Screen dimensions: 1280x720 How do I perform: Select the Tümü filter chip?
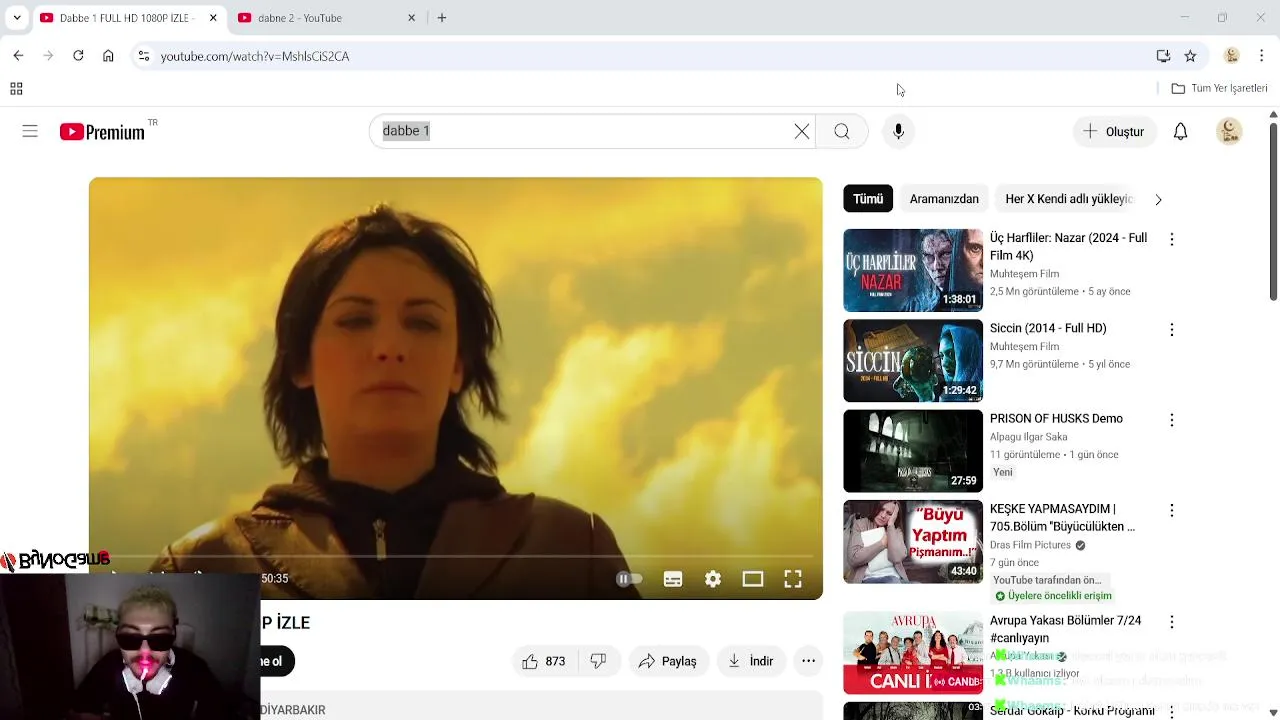point(868,199)
